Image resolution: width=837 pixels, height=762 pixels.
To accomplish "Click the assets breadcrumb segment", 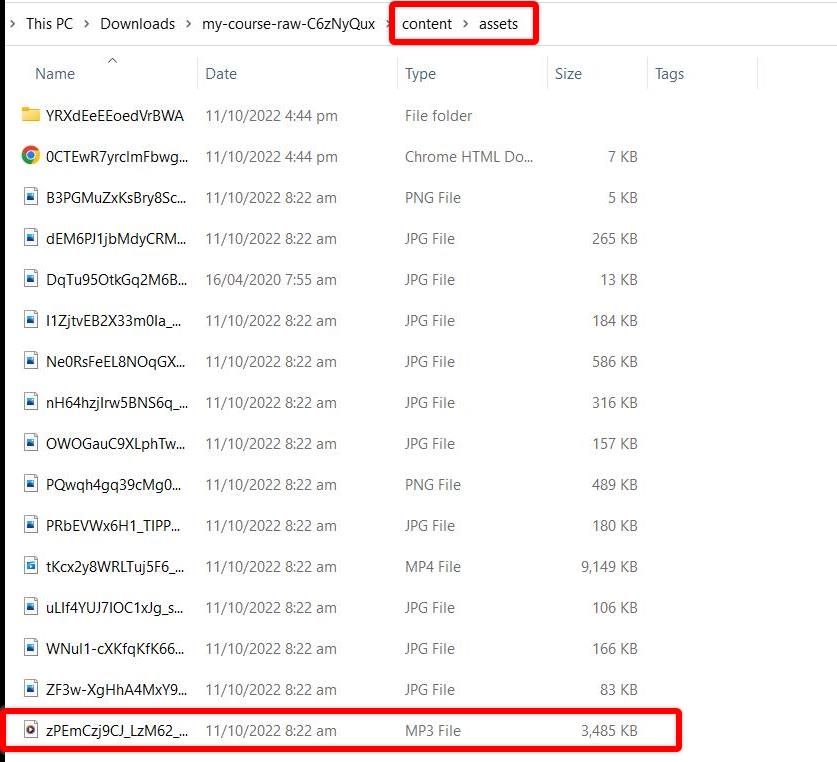I will pyautogui.click(x=498, y=24).
